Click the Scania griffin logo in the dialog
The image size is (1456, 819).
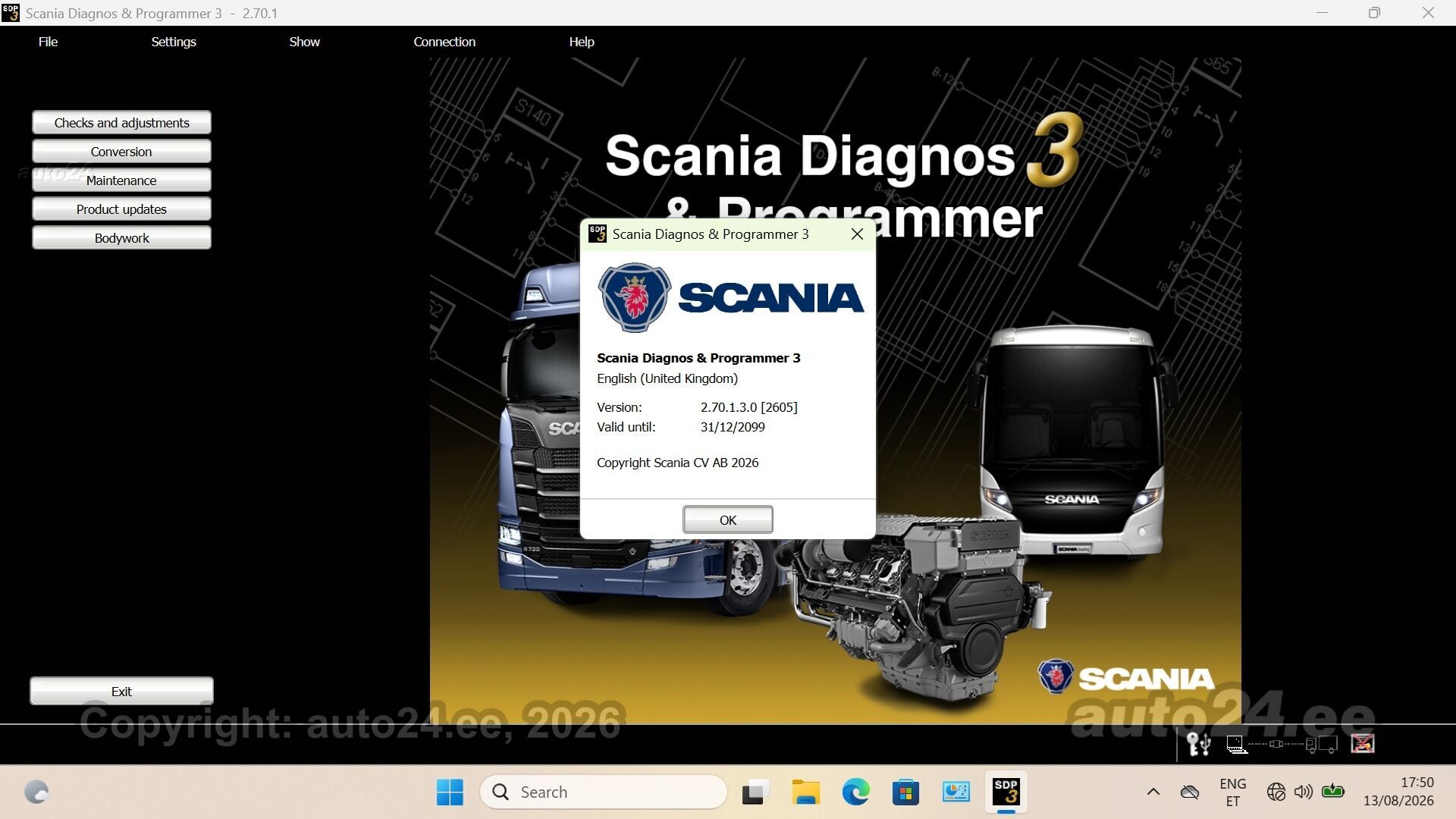click(x=634, y=297)
